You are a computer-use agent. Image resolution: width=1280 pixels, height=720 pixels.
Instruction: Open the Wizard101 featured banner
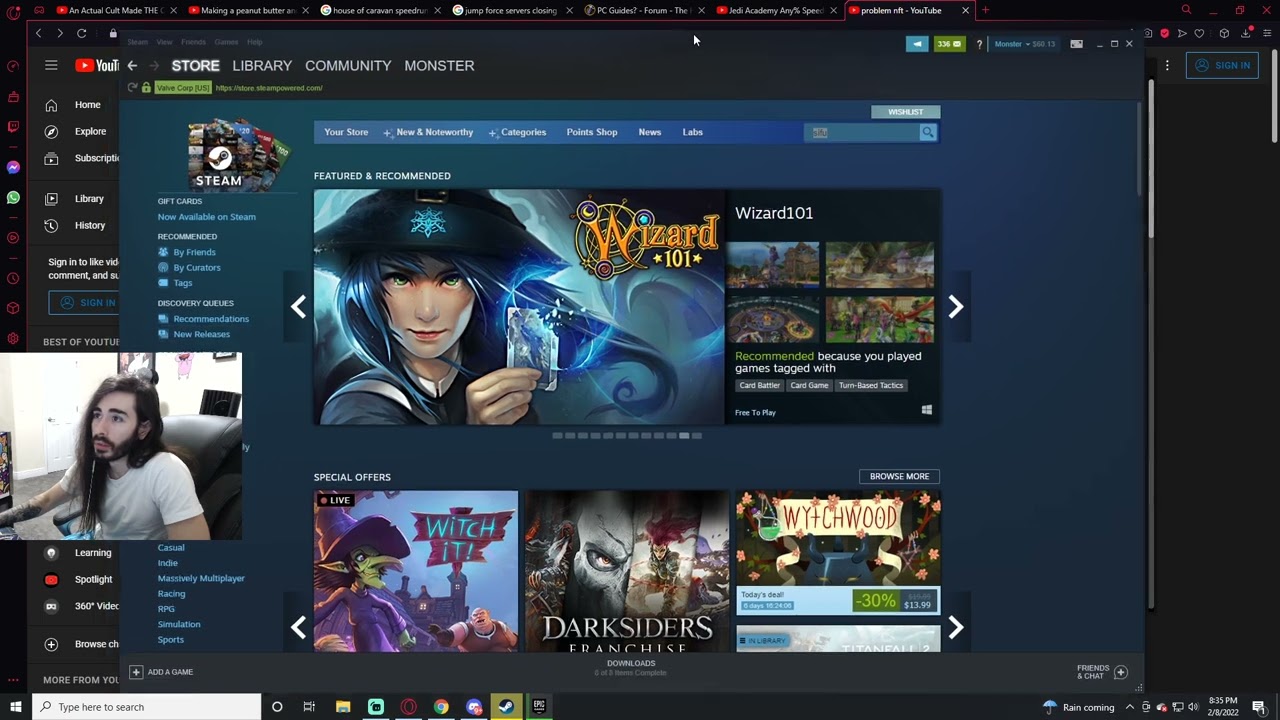519,307
